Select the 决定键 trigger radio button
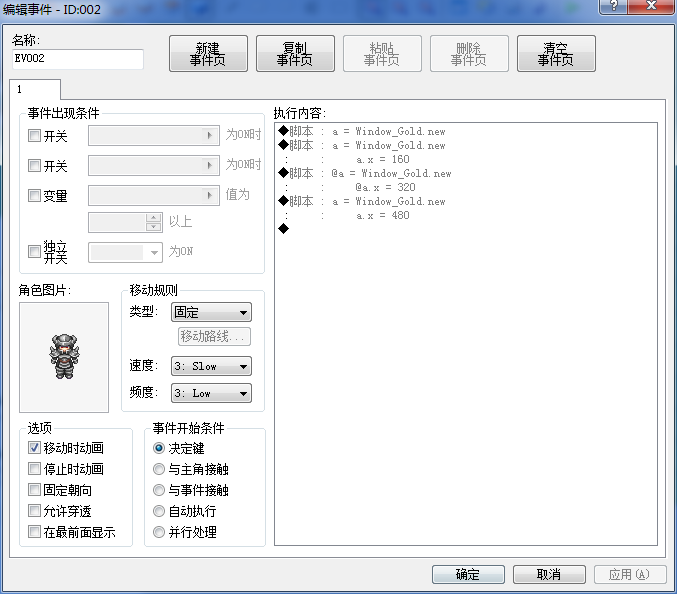The width and height of the screenshot is (677, 594). click(159, 448)
